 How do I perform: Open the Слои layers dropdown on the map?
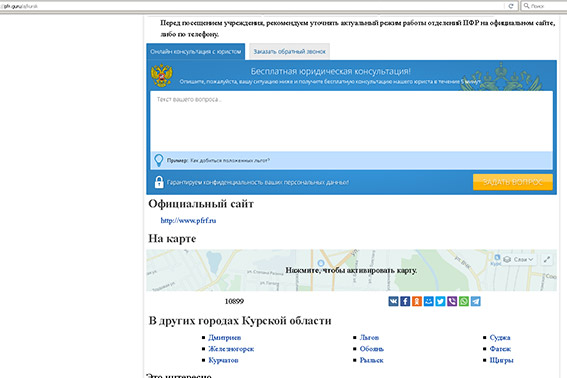point(518,259)
